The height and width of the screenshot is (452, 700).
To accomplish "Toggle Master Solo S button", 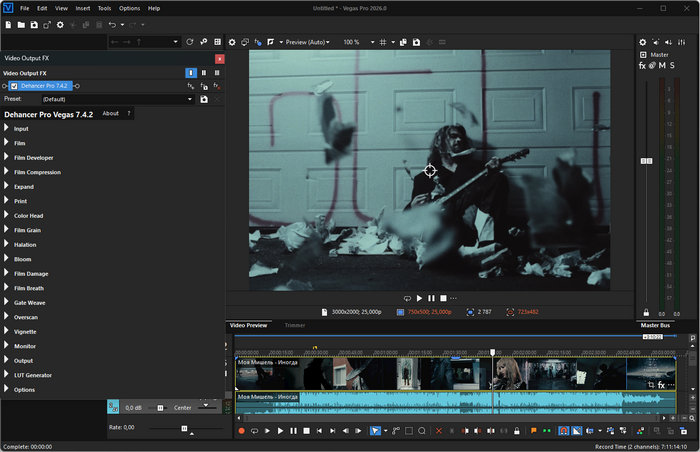I will tap(672, 66).
